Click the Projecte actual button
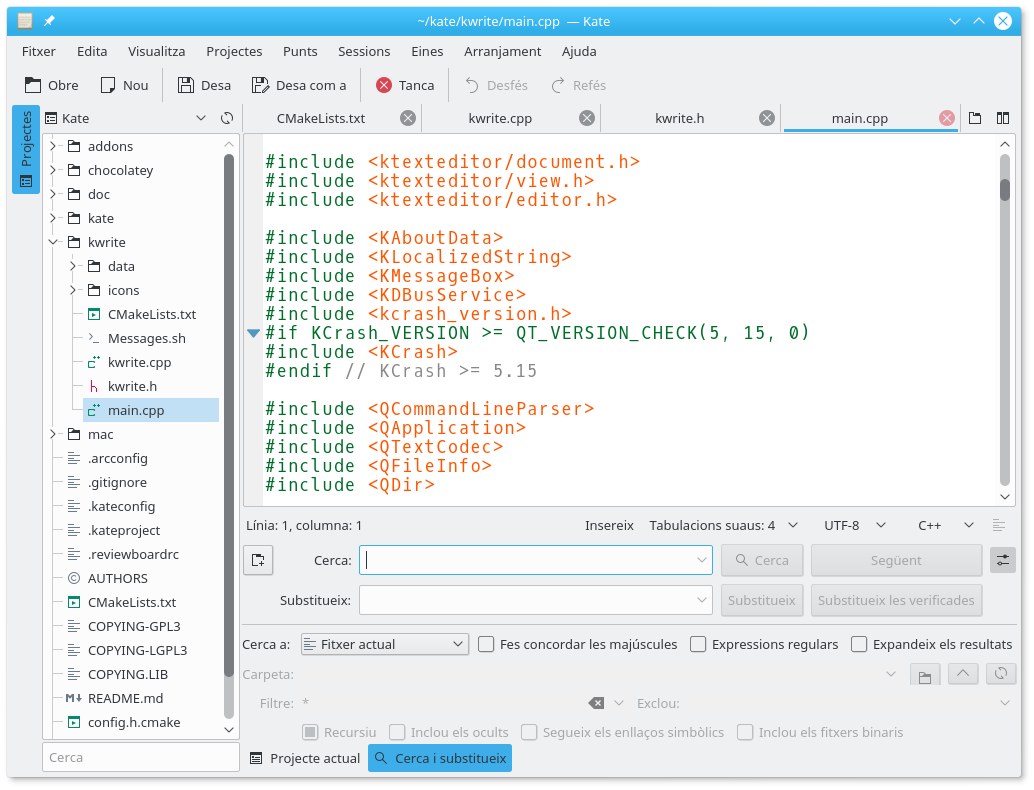 [305, 758]
